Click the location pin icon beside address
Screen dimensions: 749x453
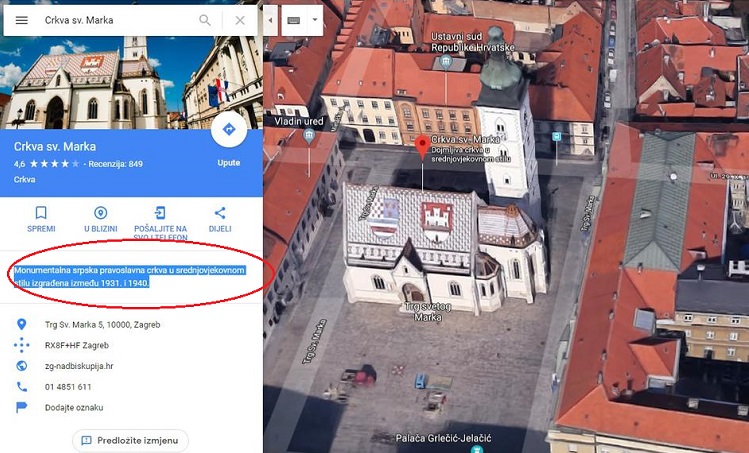21,324
